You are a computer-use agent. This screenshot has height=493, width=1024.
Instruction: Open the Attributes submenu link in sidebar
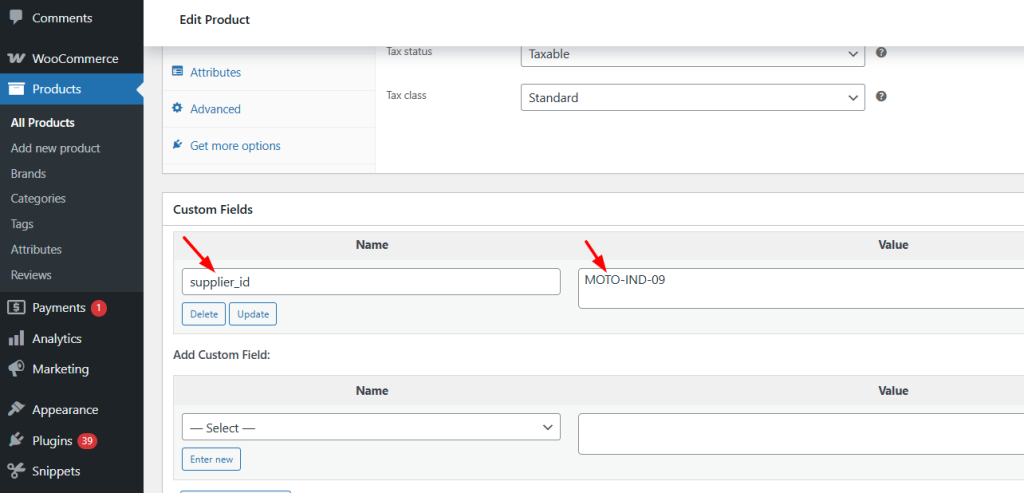pos(36,249)
